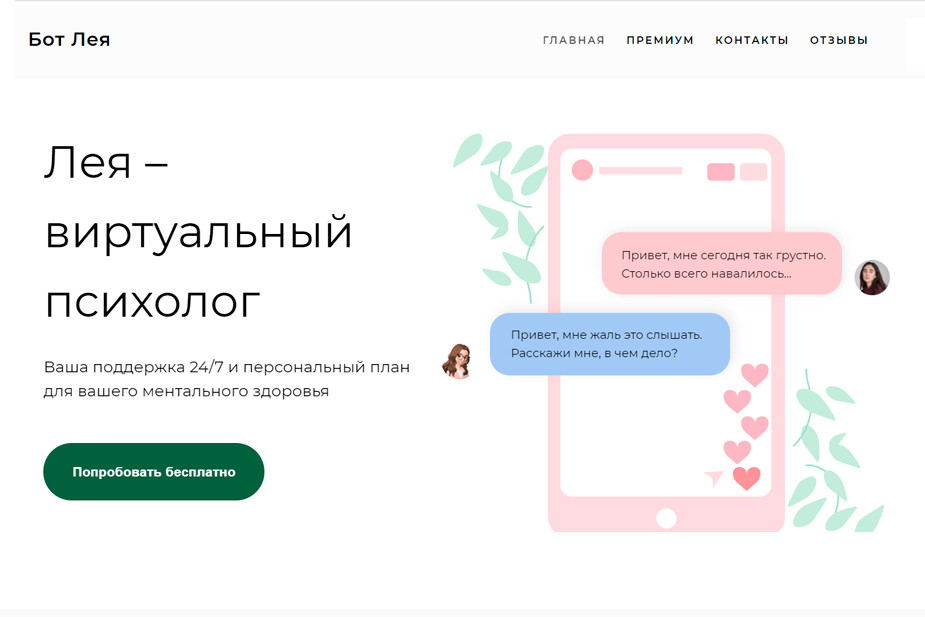This screenshot has width=925, height=617.
Task: Click the red heart at the bottom
Action: (x=746, y=478)
